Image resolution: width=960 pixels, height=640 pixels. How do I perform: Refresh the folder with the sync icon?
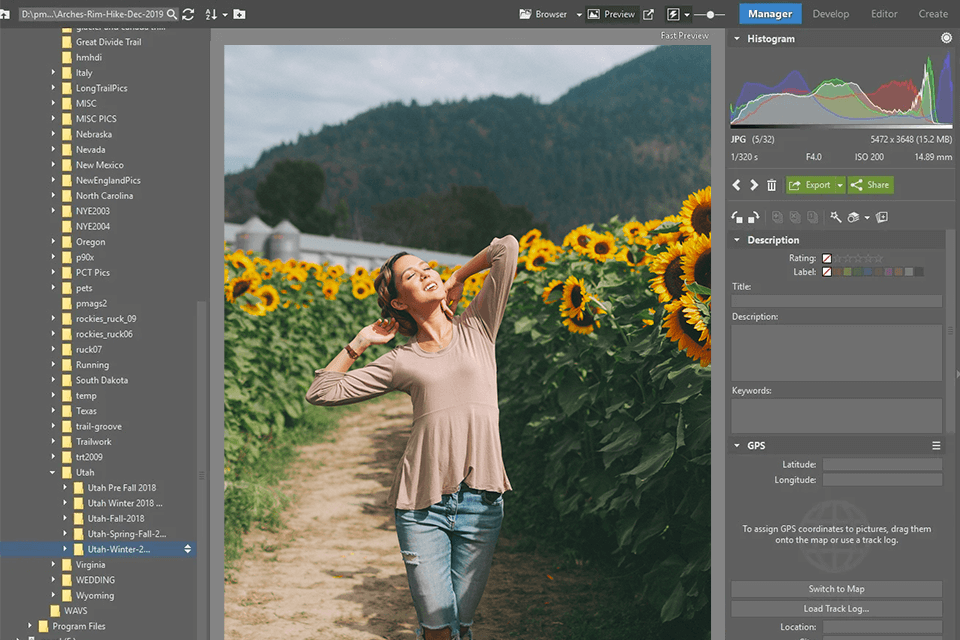pyautogui.click(x=188, y=14)
